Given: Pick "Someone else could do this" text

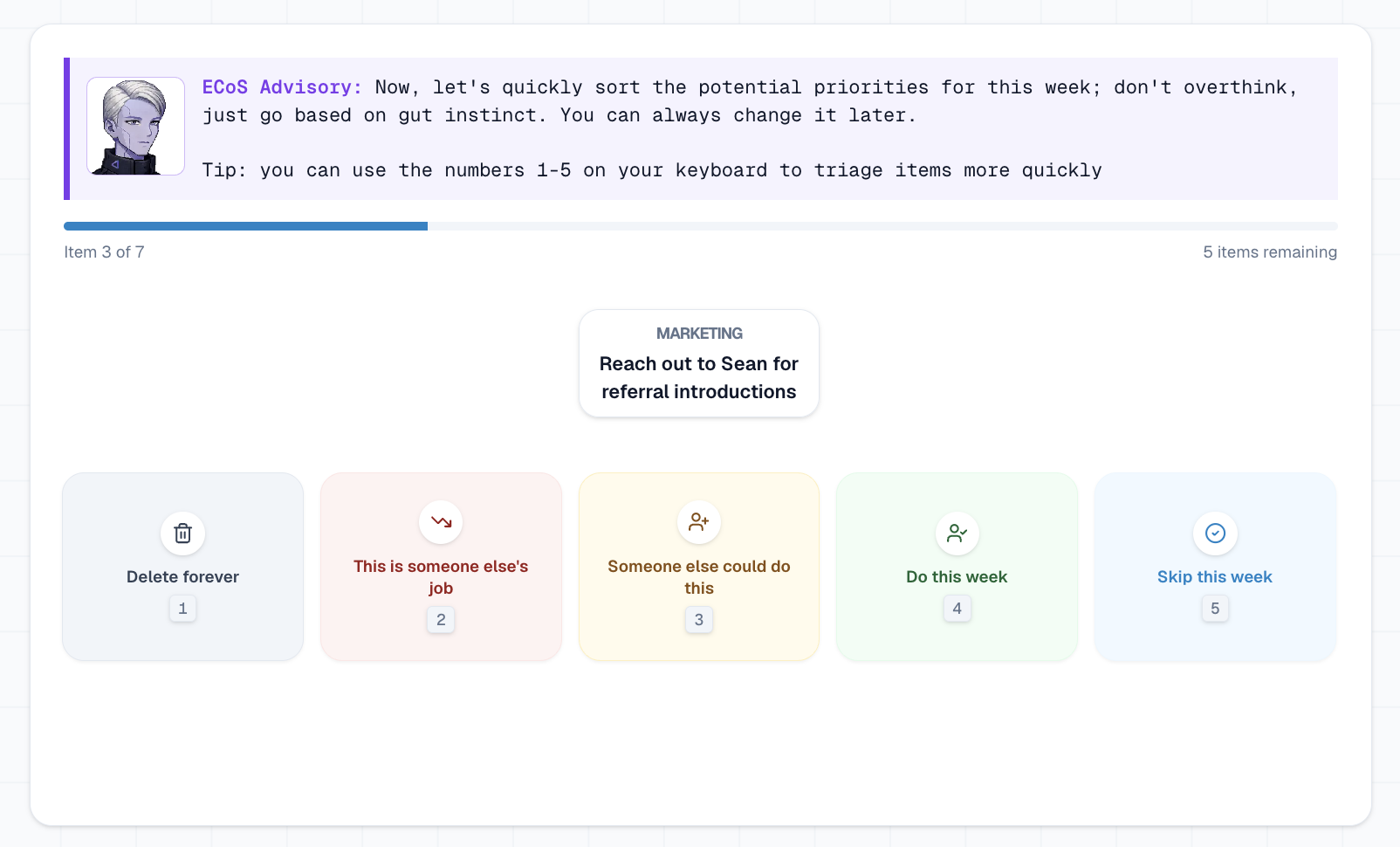Looking at the screenshot, I should [699, 577].
